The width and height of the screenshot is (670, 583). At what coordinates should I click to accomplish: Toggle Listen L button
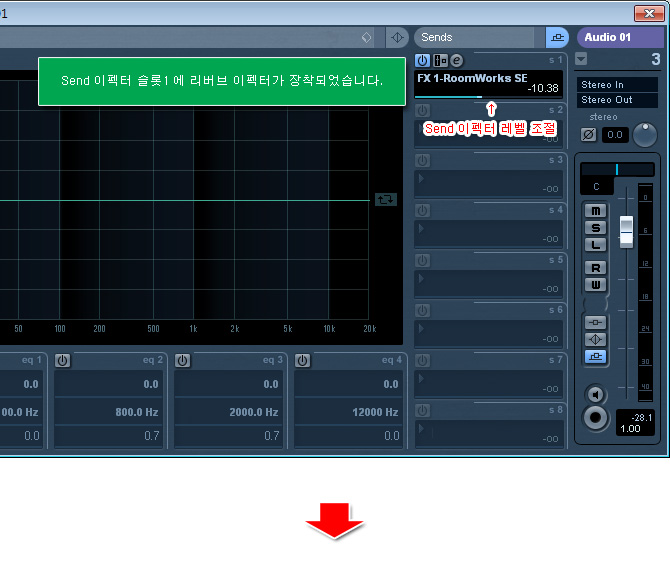tap(596, 245)
